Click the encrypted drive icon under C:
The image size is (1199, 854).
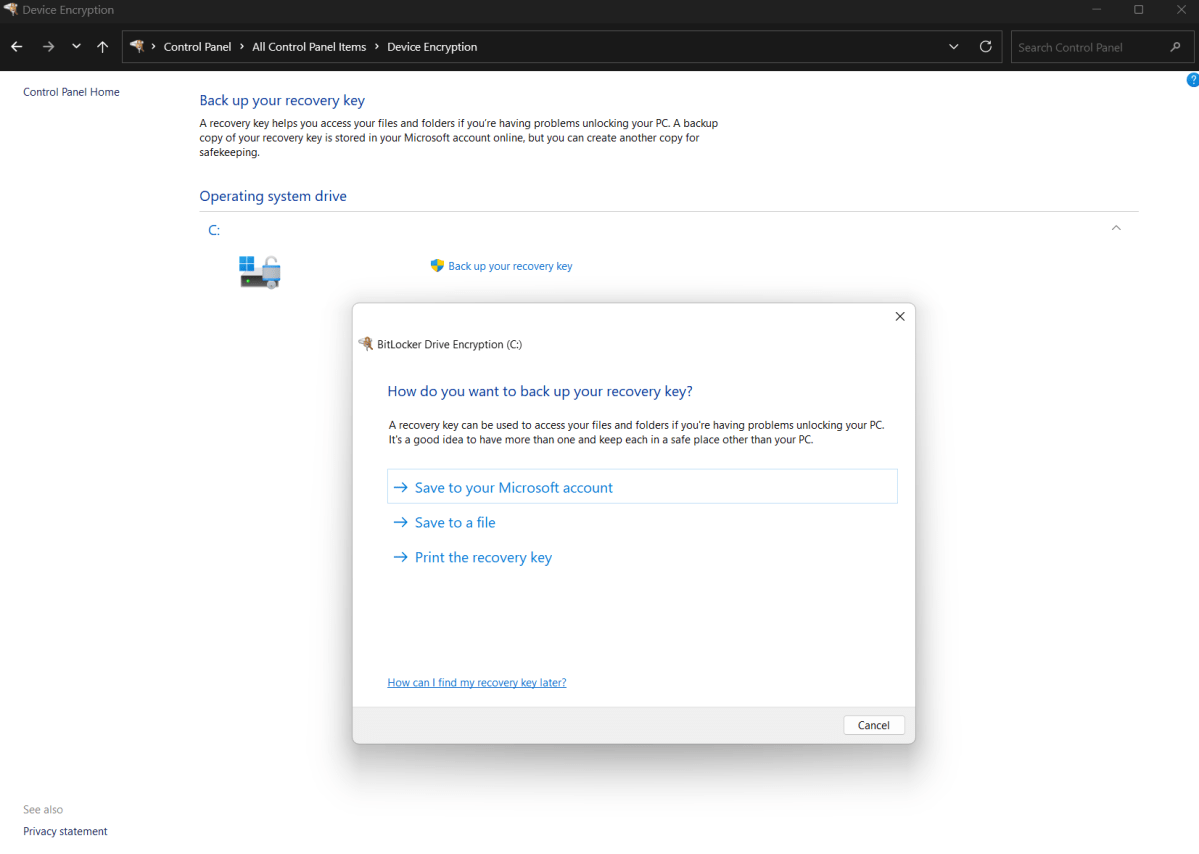(x=259, y=271)
